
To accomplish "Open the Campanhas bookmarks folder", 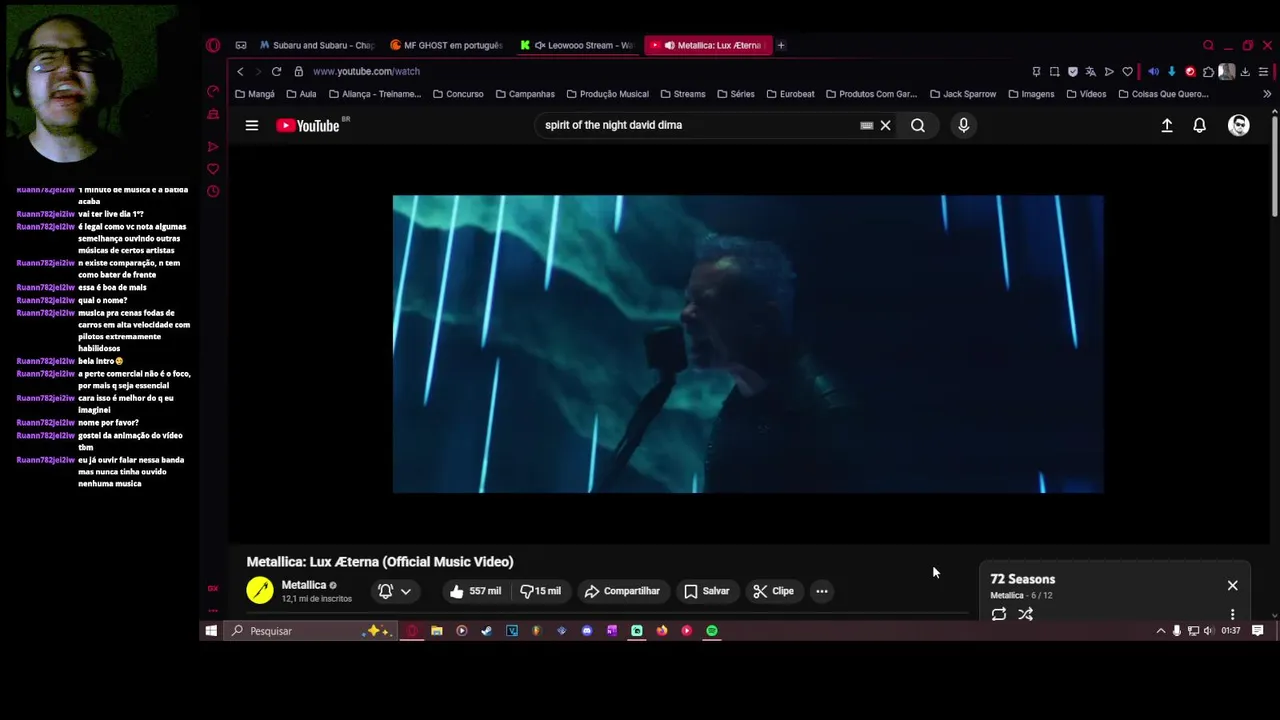I will pos(525,94).
